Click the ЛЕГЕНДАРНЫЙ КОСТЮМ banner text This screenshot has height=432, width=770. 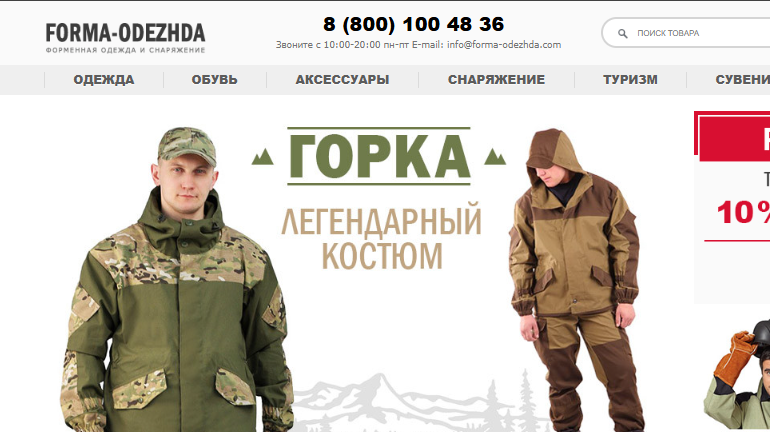pyautogui.click(x=382, y=238)
